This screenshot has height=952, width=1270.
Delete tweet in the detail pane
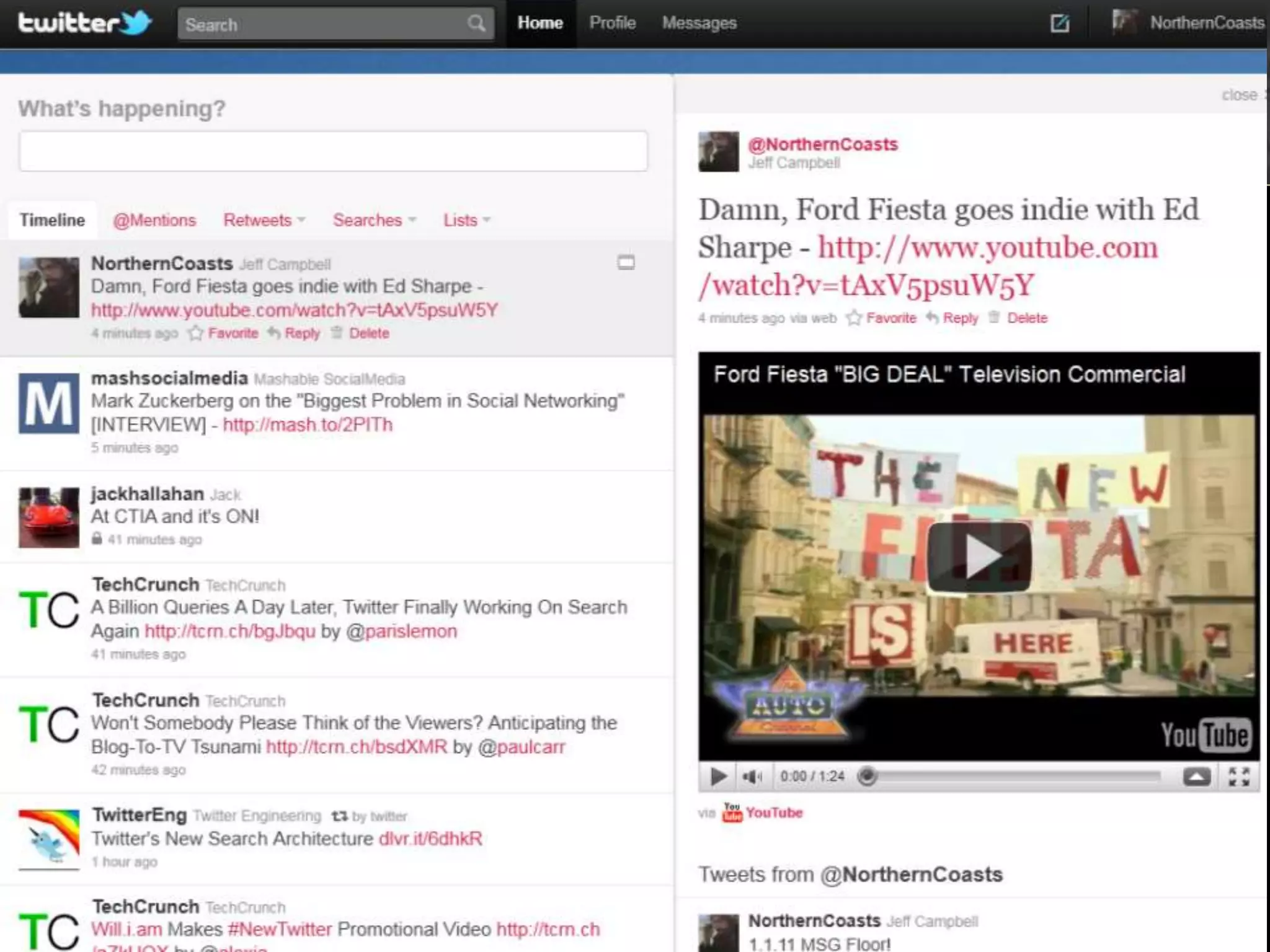click(1026, 318)
